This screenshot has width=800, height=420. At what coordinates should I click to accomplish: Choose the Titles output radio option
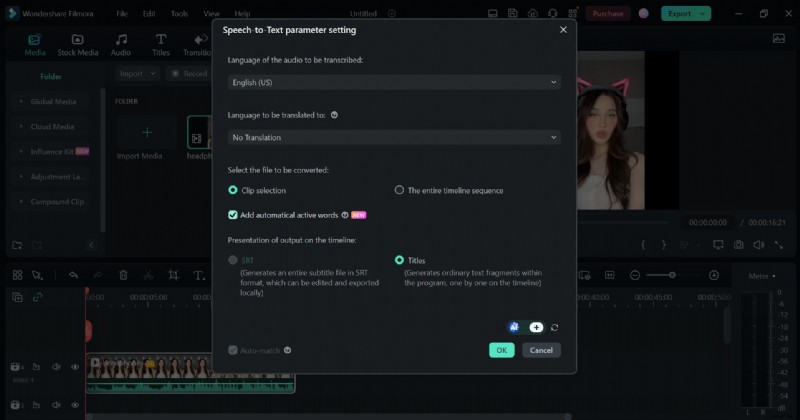[x=399, y=260]
